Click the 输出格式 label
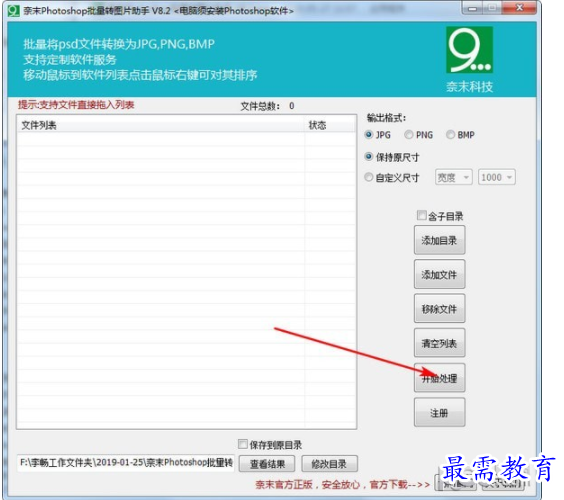This screenshot has height=500, width=564. pos(386,118)
